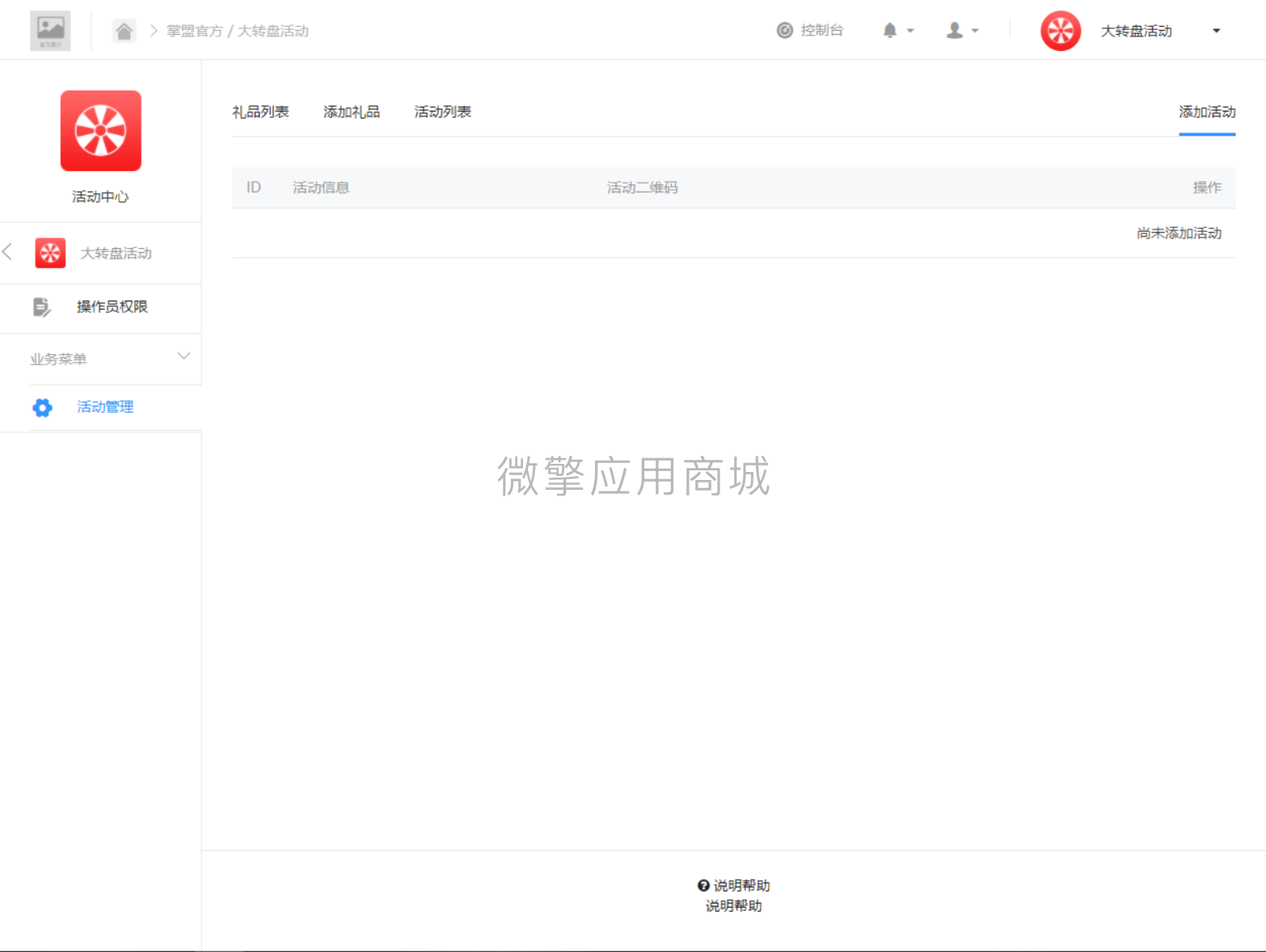Collapse sidebar with left chevron arrow
Screen dimensions: 1266x952
coord(7,252)
